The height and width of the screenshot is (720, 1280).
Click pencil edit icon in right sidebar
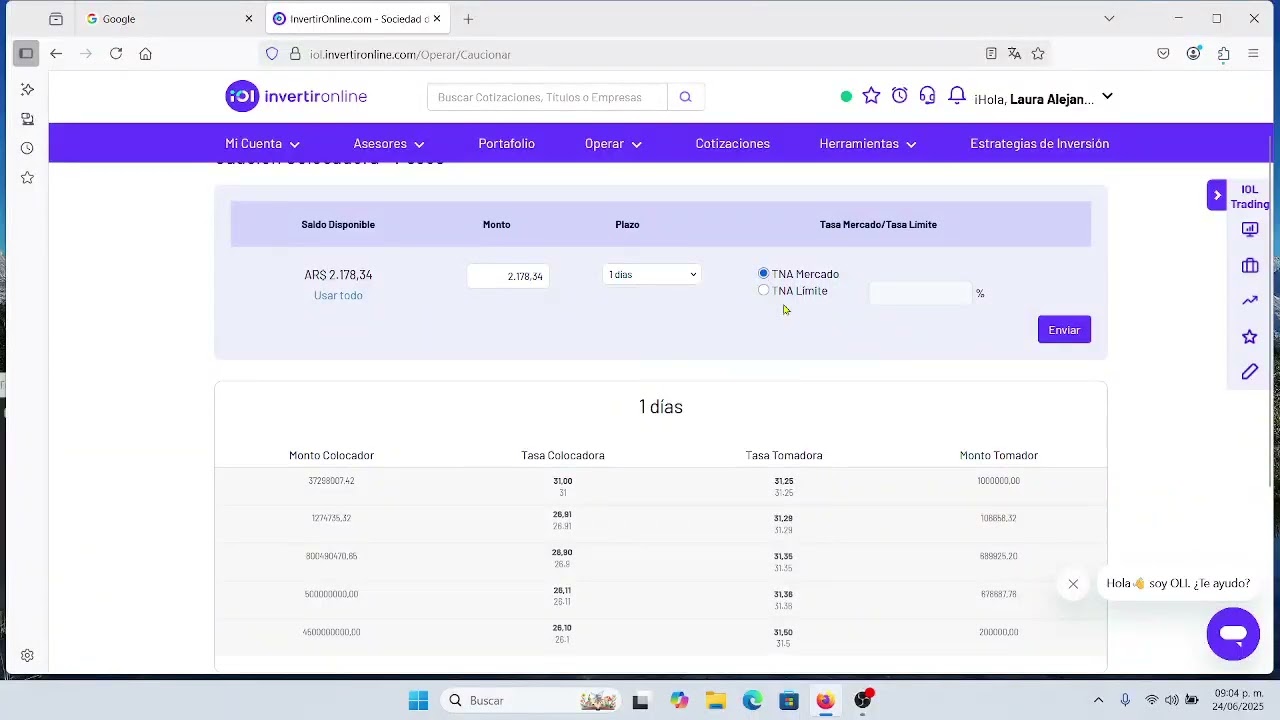(1250, 372)
